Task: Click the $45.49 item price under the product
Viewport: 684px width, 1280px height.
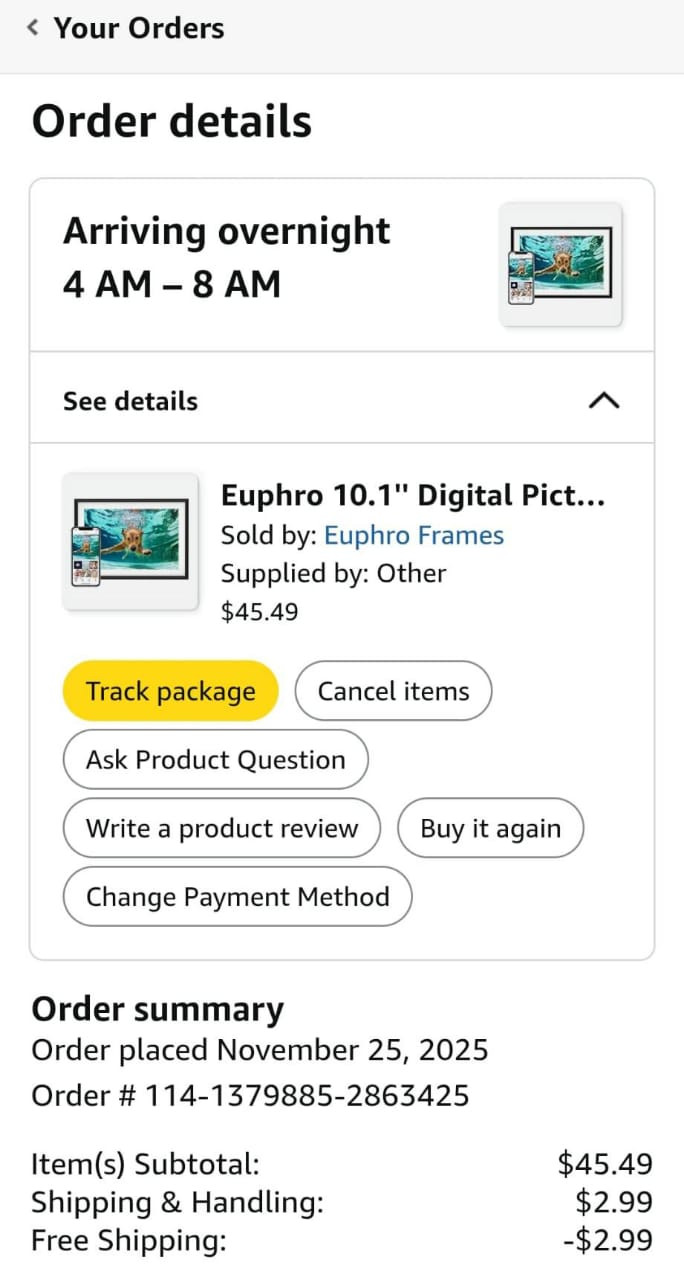Action: (259, 612)
